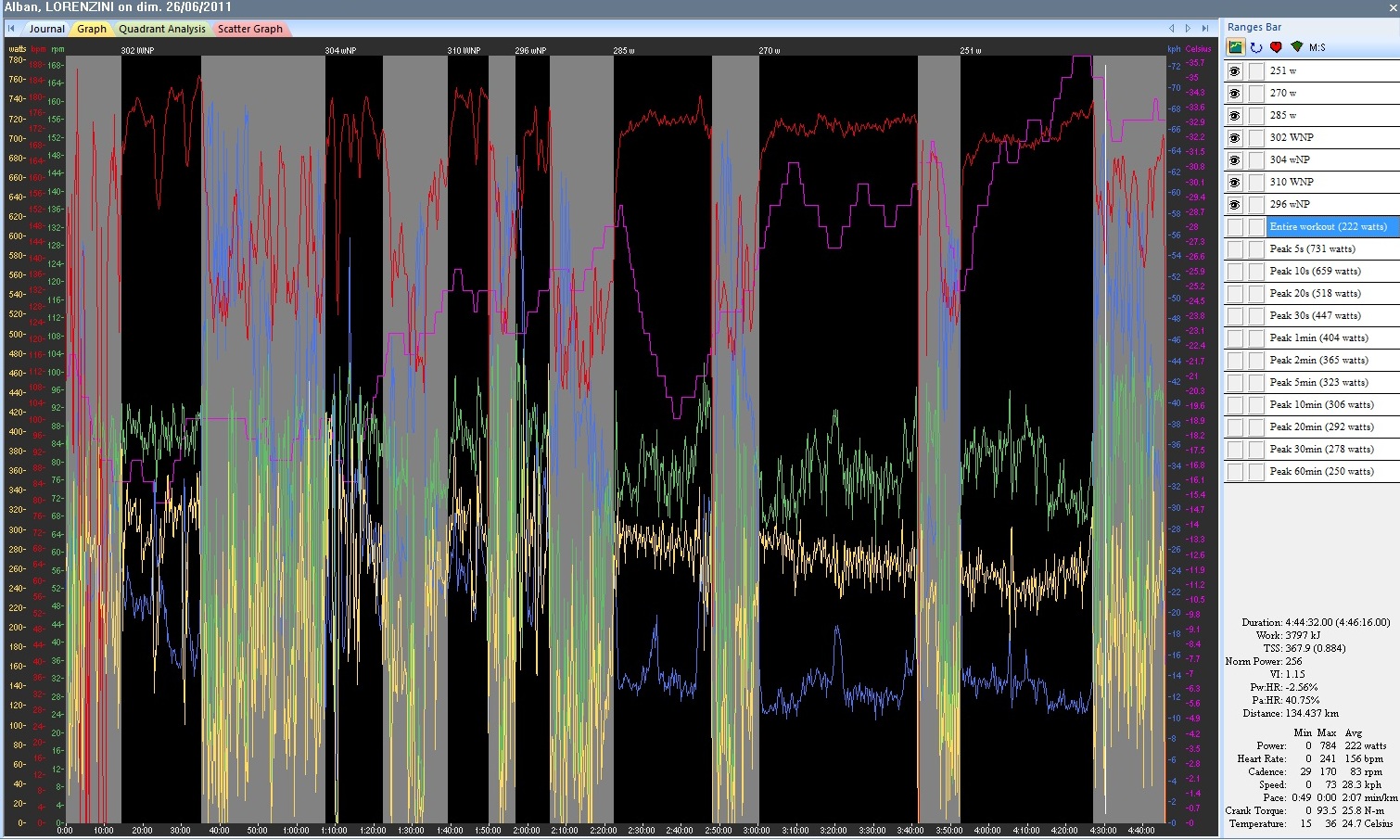Viewport: 1400px width, 840px height.
Task: Select the 'Peak 30s (447 watts)' range
Action: coord(1333,315)
